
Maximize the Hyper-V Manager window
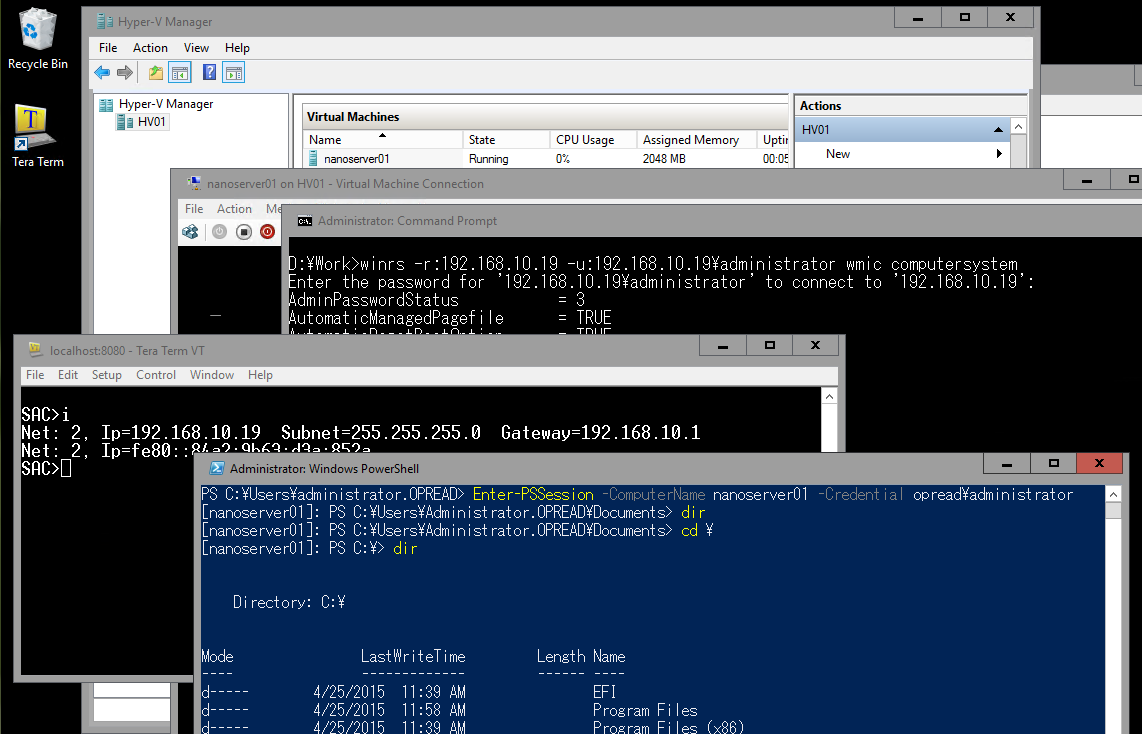click(x=964, y=17)
